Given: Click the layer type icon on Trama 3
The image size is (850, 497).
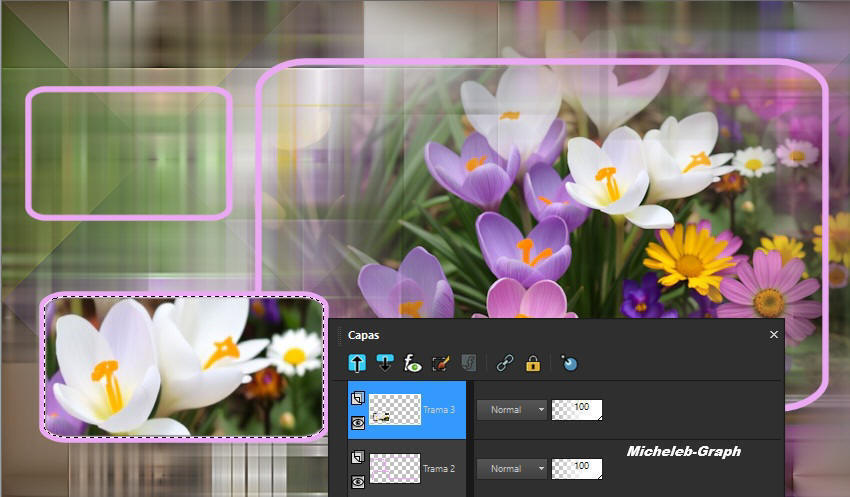Looking at the screenshot, I should (357, 398).
